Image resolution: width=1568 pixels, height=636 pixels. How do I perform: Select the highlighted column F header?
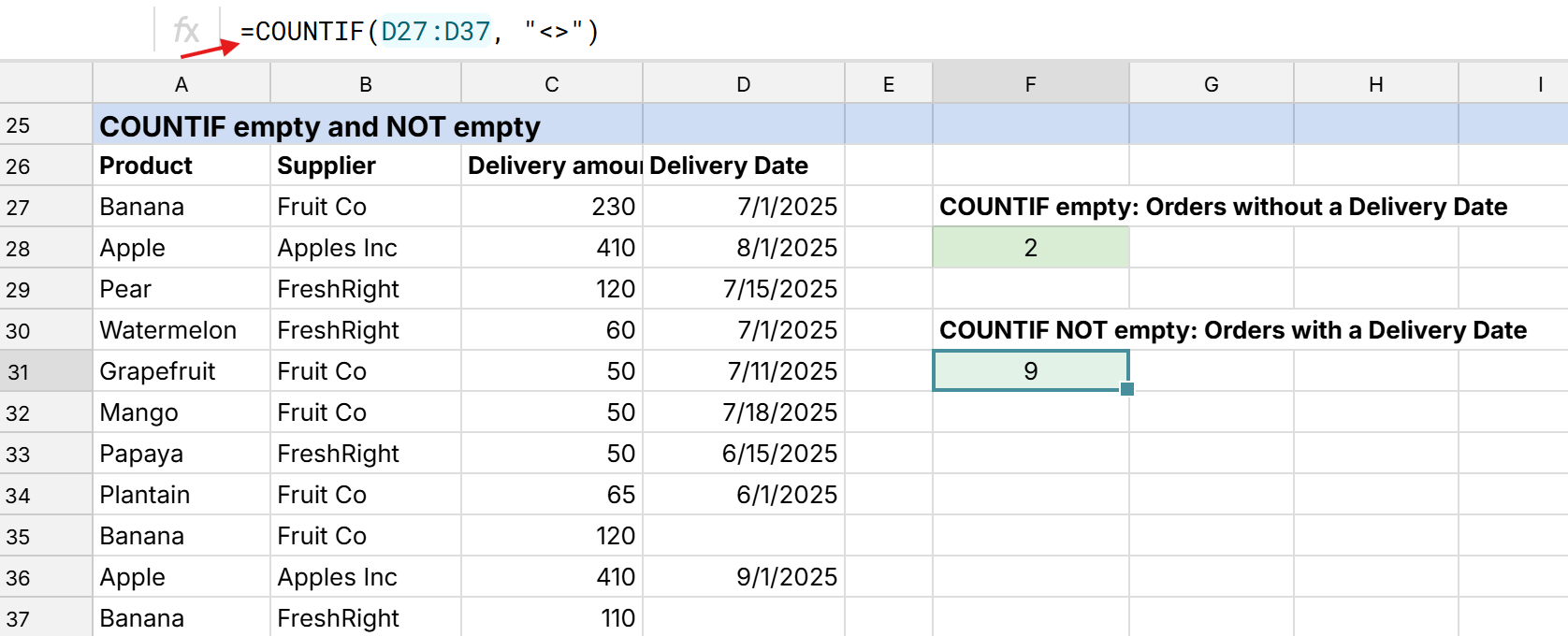click(x=1030, y=84)
